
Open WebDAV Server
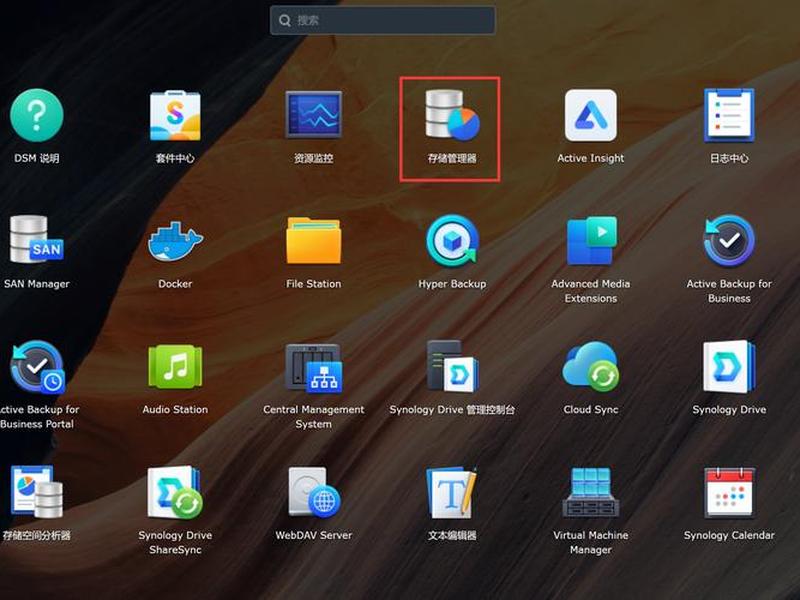click(x=313, y=491)
